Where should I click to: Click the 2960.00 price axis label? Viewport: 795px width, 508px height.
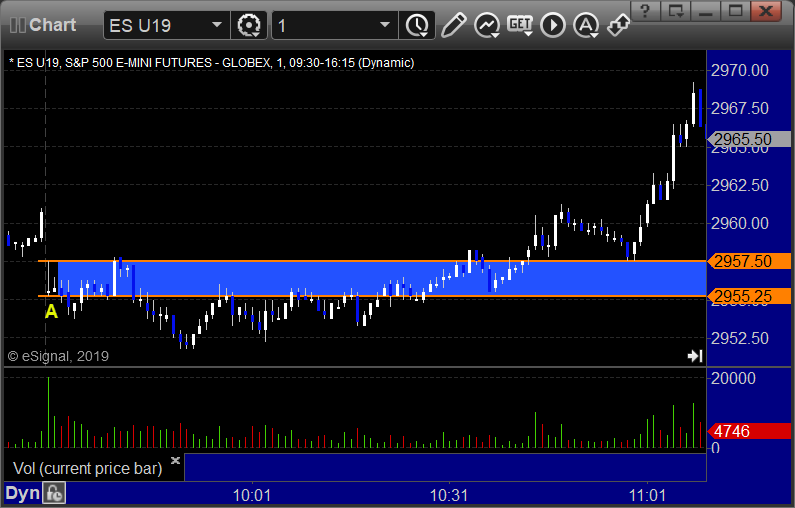[740, 223]
